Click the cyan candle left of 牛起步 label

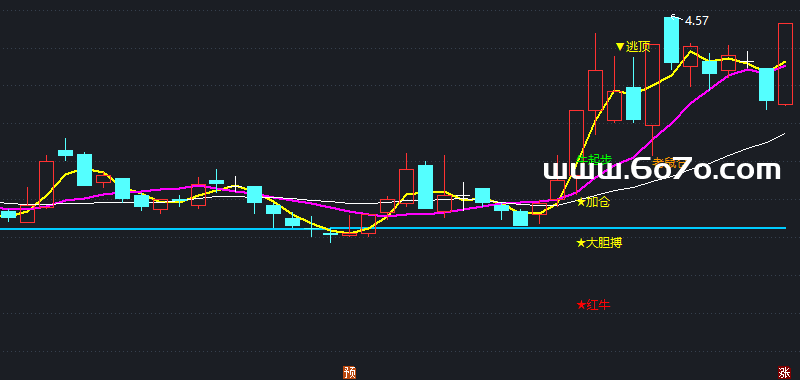click(x=520, y=218)
